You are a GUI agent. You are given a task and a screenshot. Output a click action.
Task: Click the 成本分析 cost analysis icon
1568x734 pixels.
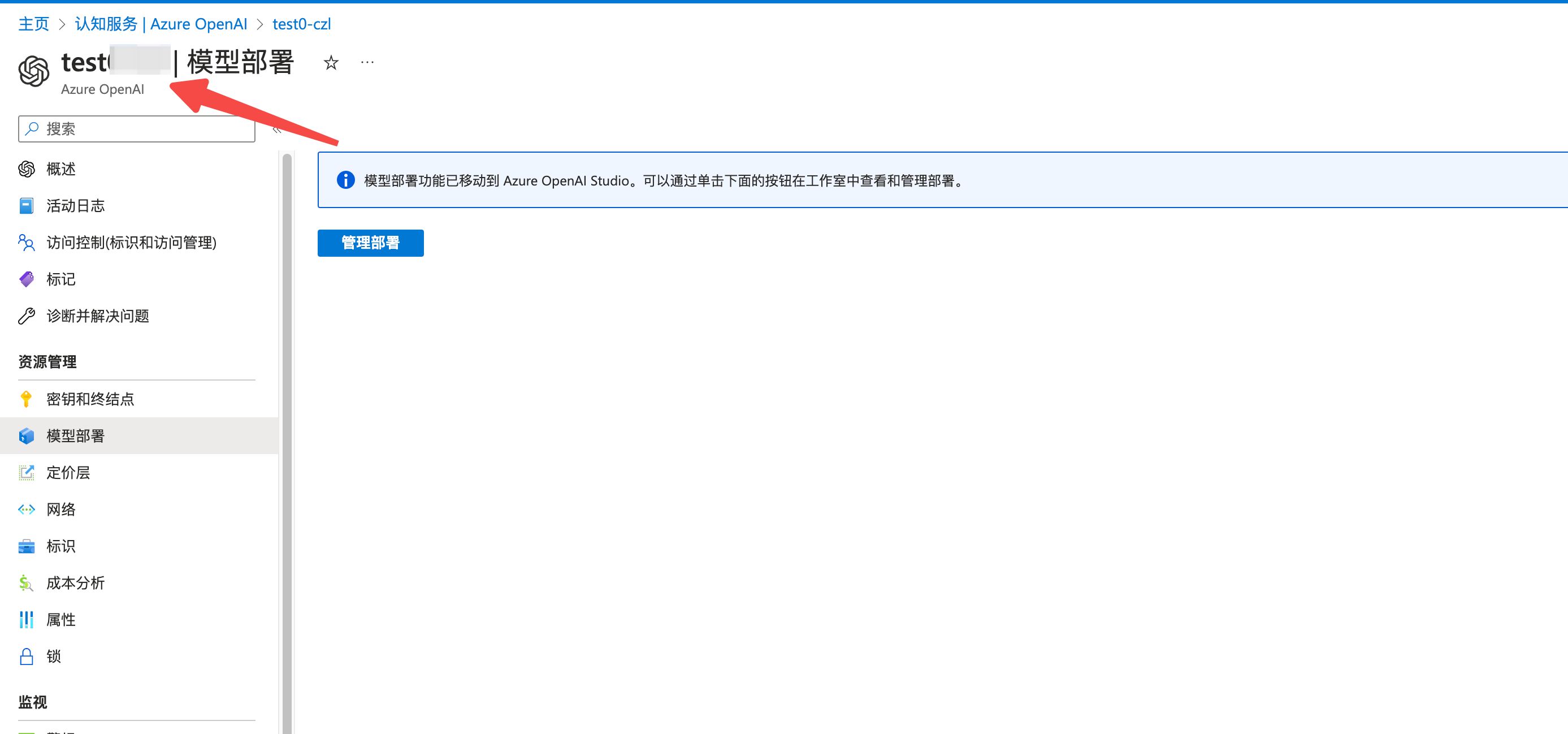coord(26,583)
